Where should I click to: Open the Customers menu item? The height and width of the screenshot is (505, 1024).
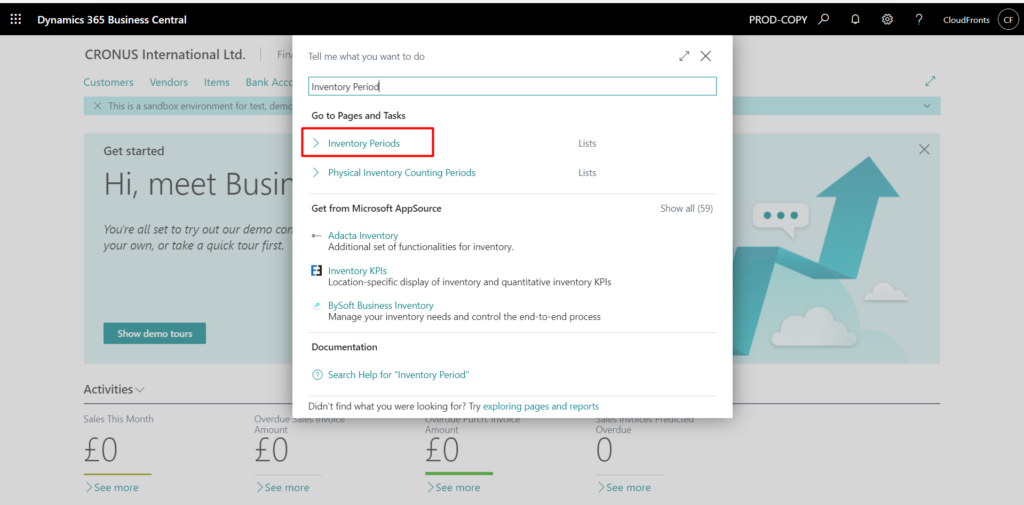(x=108, y=82)
